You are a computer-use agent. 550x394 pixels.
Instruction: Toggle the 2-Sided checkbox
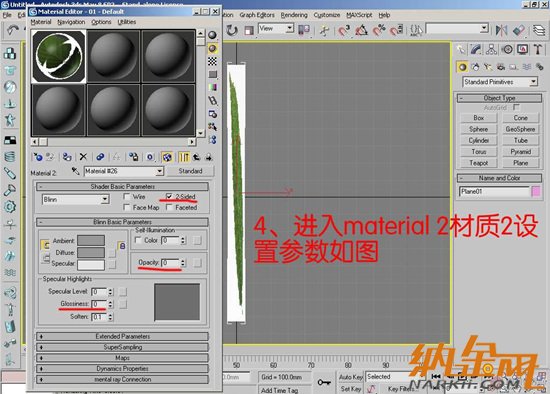pyautogui.click(x=169, y=196)
